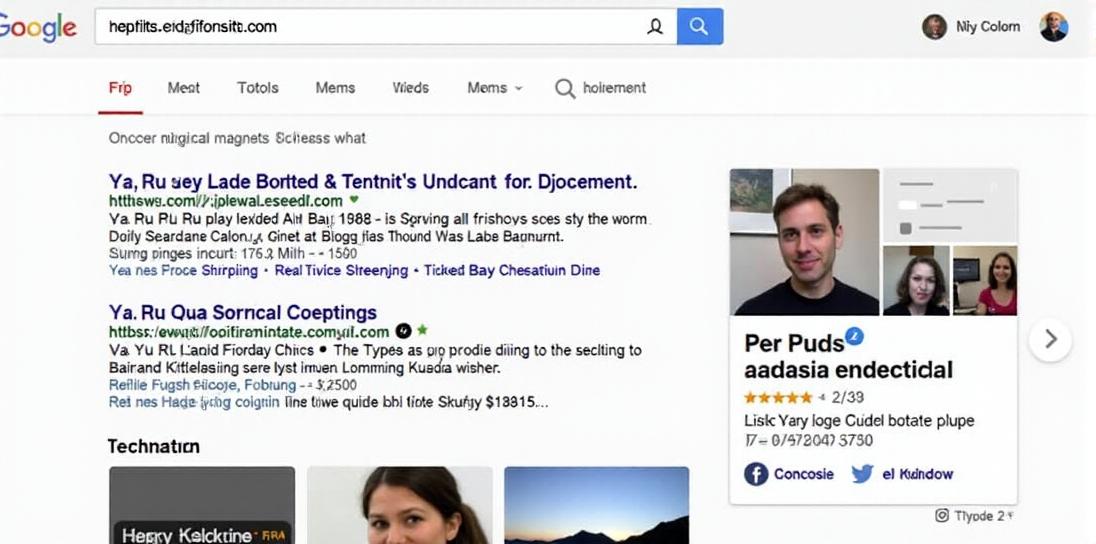The height and width of the screenshot is (544, 1096).
Task: Click the five-star rating in knowledge panel
Action: click(778, 398)
